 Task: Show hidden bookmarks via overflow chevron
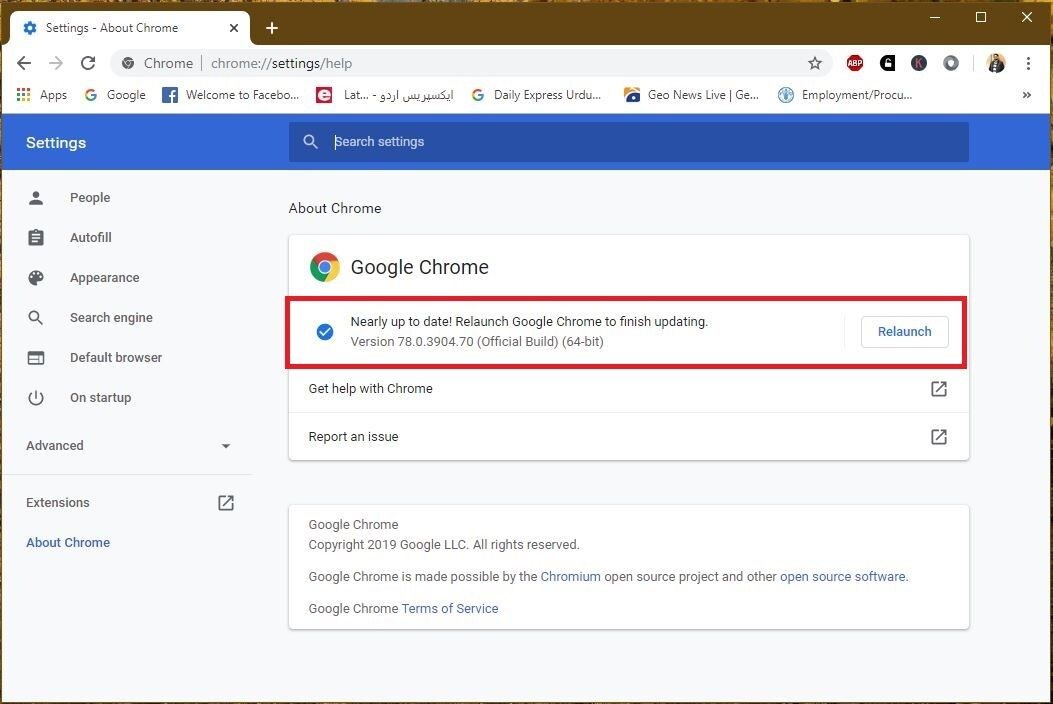pyautogui.click(x=1026, y=95)
